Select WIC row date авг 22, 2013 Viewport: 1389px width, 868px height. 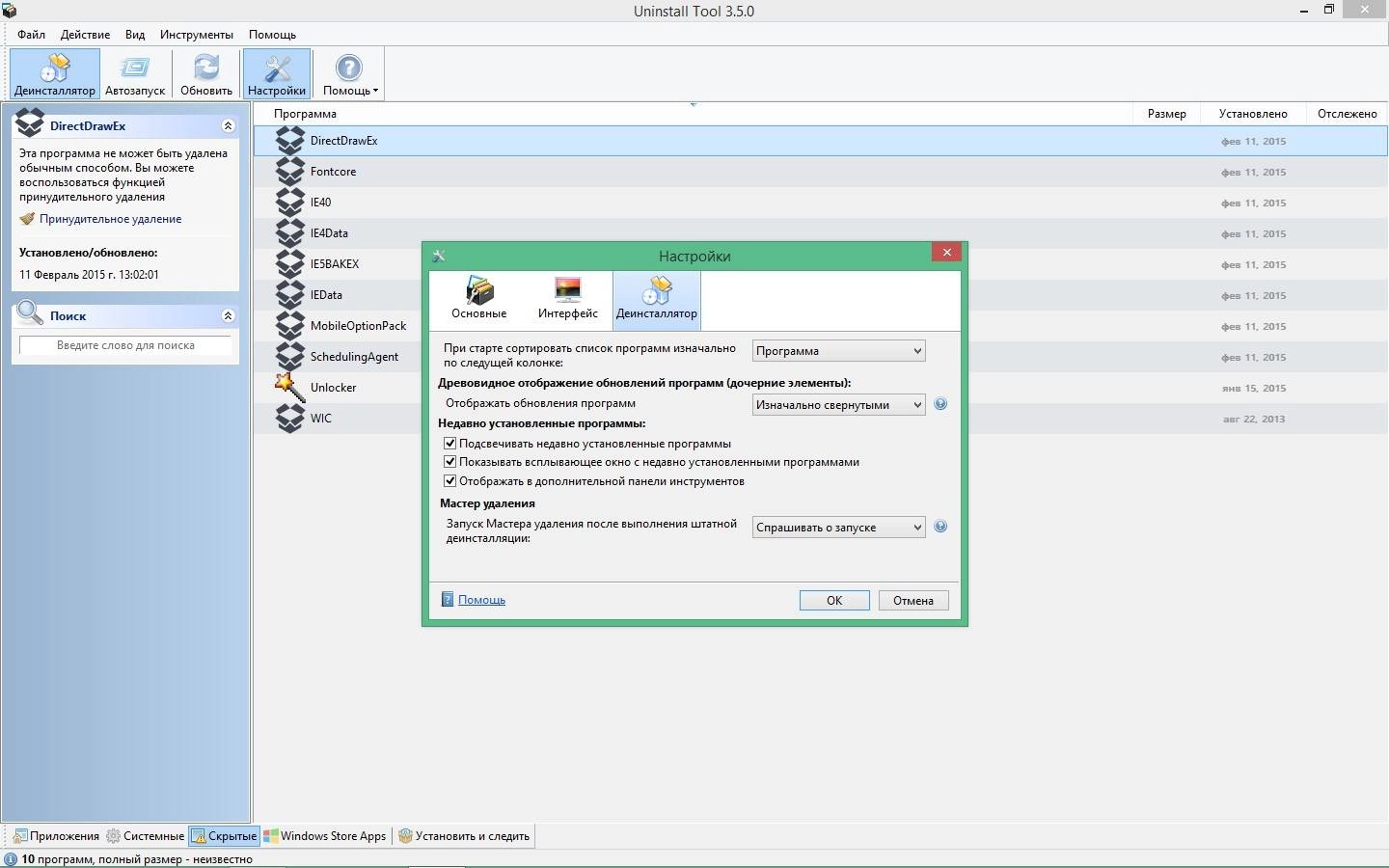point(1254,420)
